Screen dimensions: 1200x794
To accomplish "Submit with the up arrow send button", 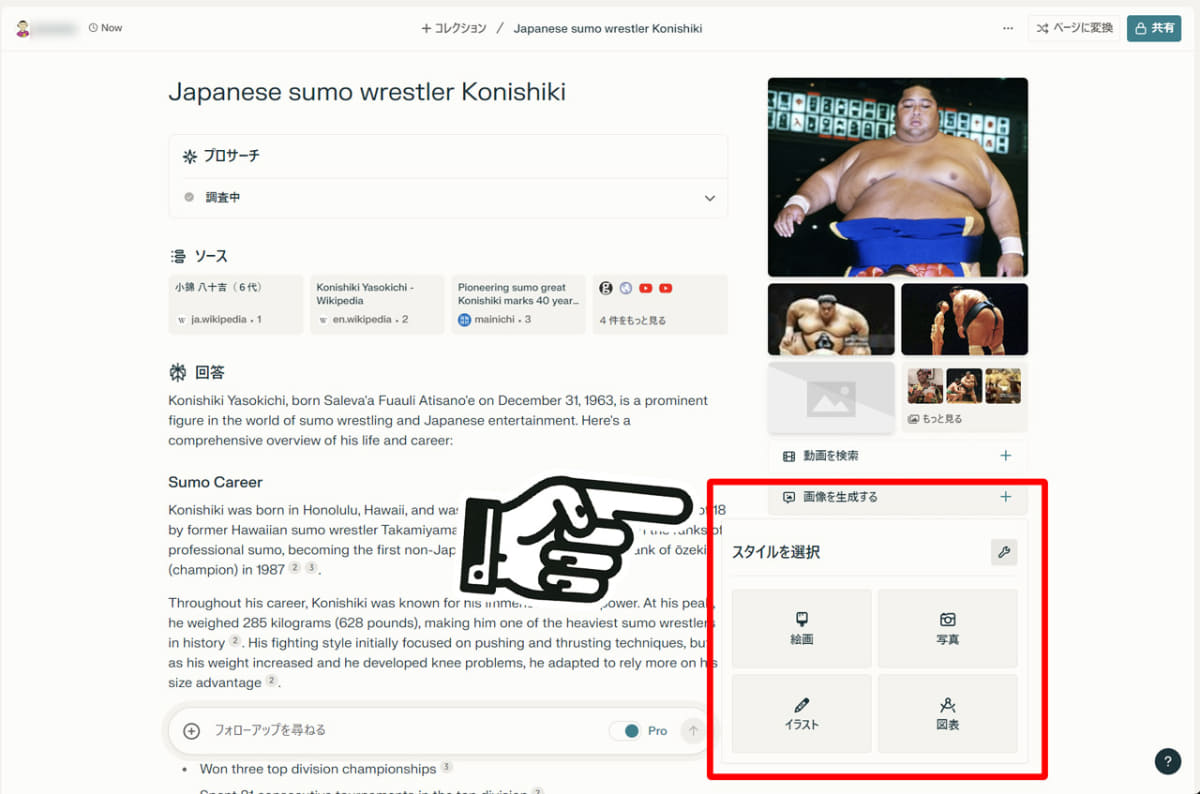I will [693, 731].
